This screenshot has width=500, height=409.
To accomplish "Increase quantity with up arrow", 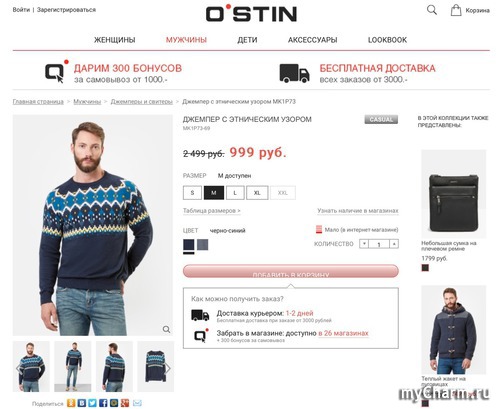I will pyautogui.click(x=394, y=244).
